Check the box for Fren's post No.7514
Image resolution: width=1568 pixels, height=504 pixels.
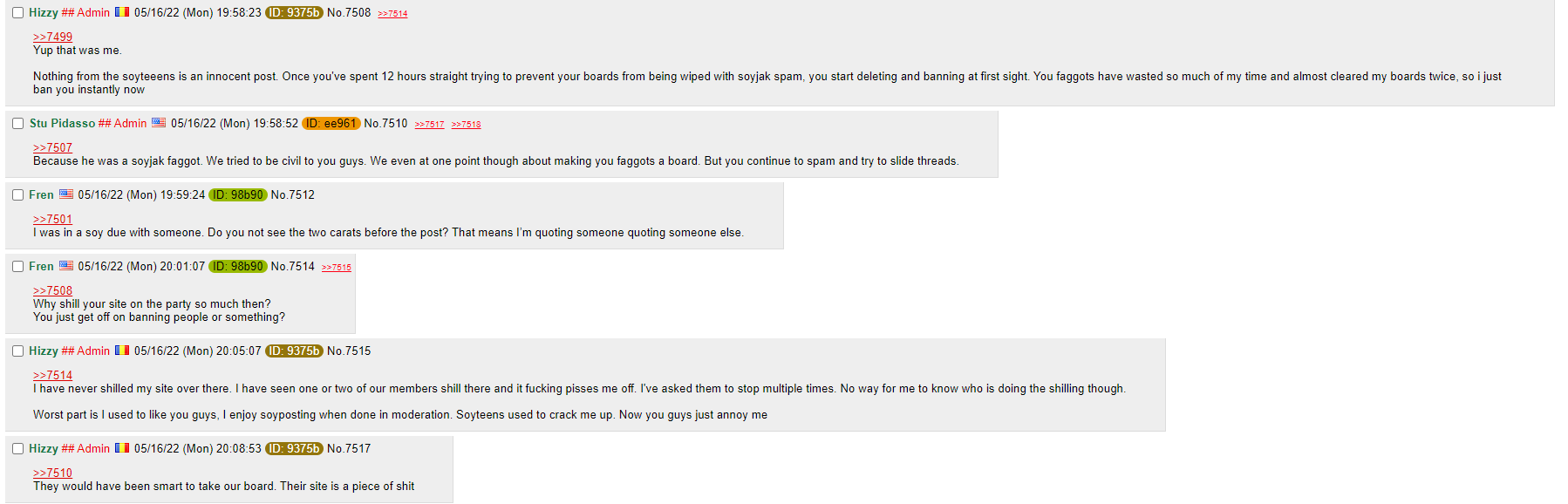point(17,267)
